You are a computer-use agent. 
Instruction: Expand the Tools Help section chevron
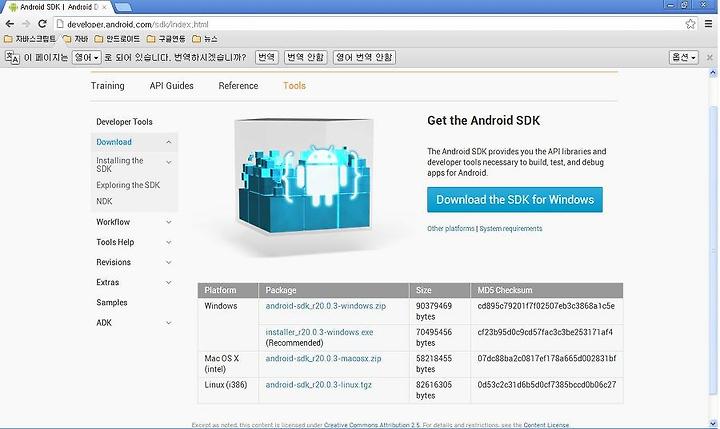(x=169, y=243)
